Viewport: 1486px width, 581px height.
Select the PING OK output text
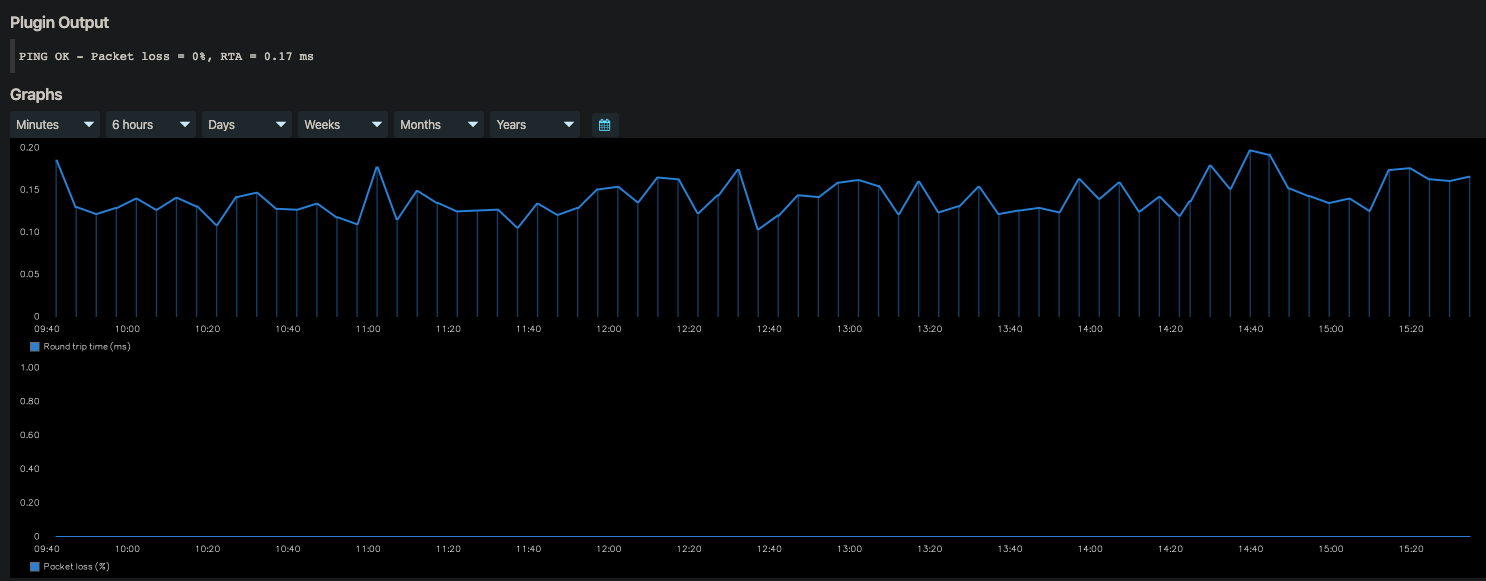tap(165, 56)
